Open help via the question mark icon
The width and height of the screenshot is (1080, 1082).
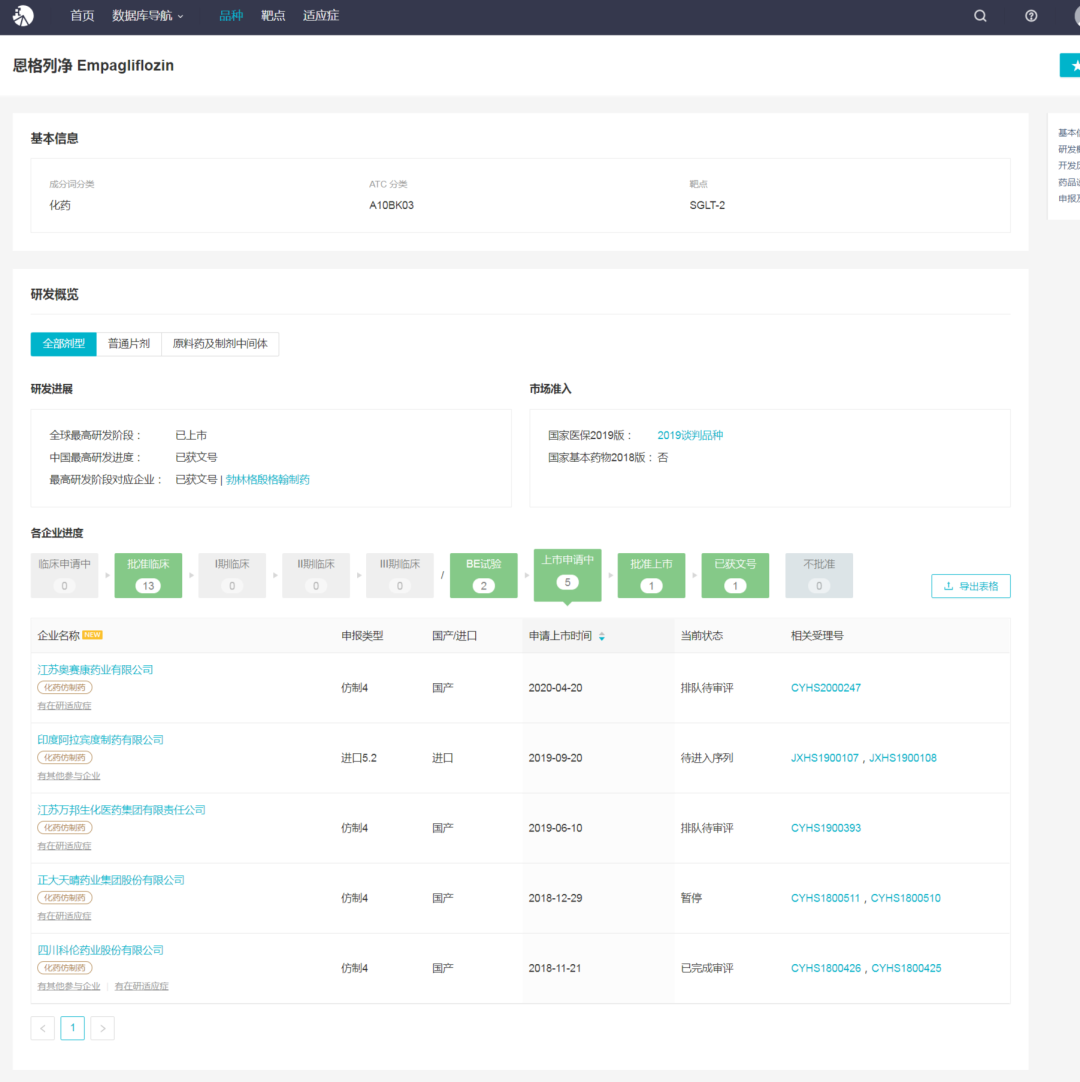[x=1031, y=16]
